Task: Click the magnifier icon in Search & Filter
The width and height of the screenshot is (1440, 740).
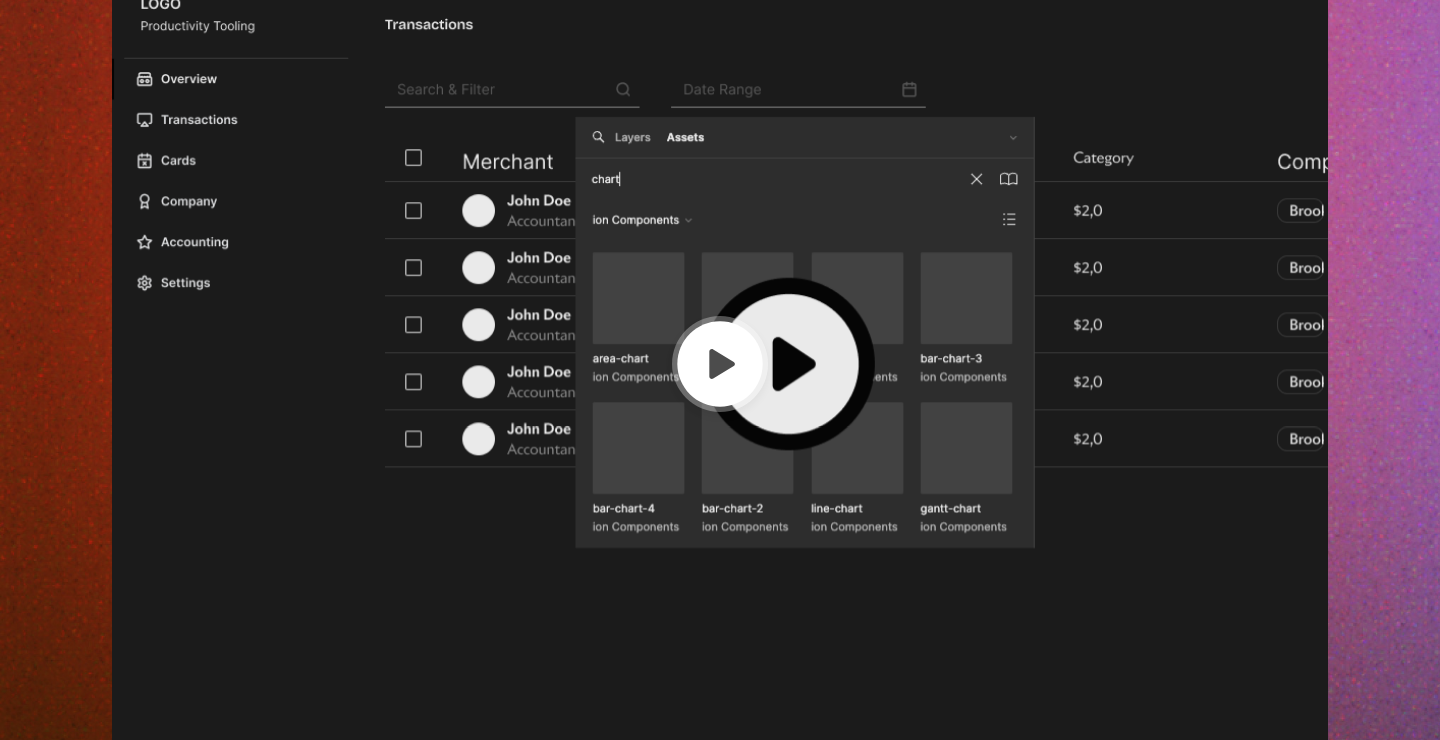Action: pos(623,89)
